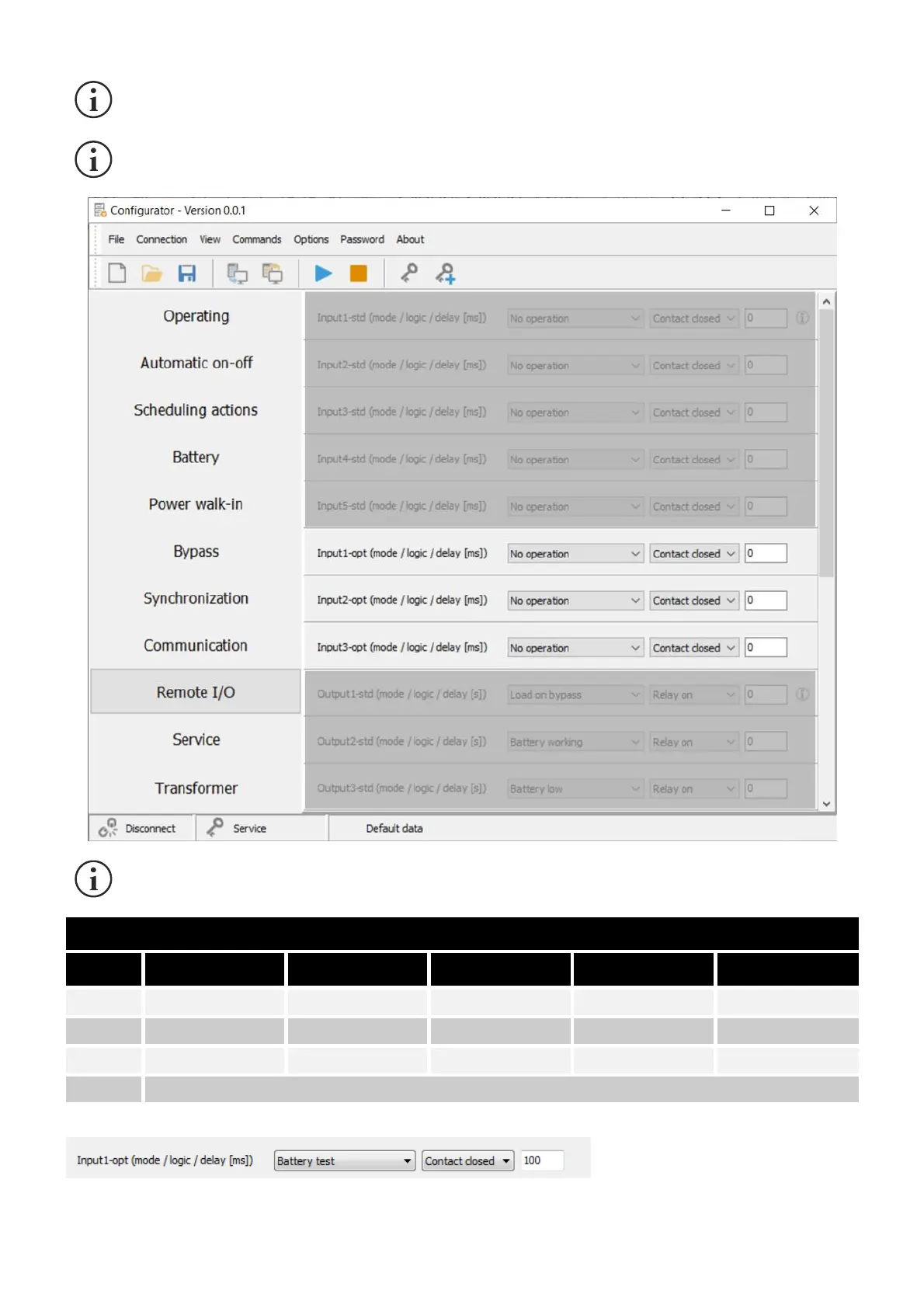Click Input2-opt (mode / logic / delay) label

[402, 600]
